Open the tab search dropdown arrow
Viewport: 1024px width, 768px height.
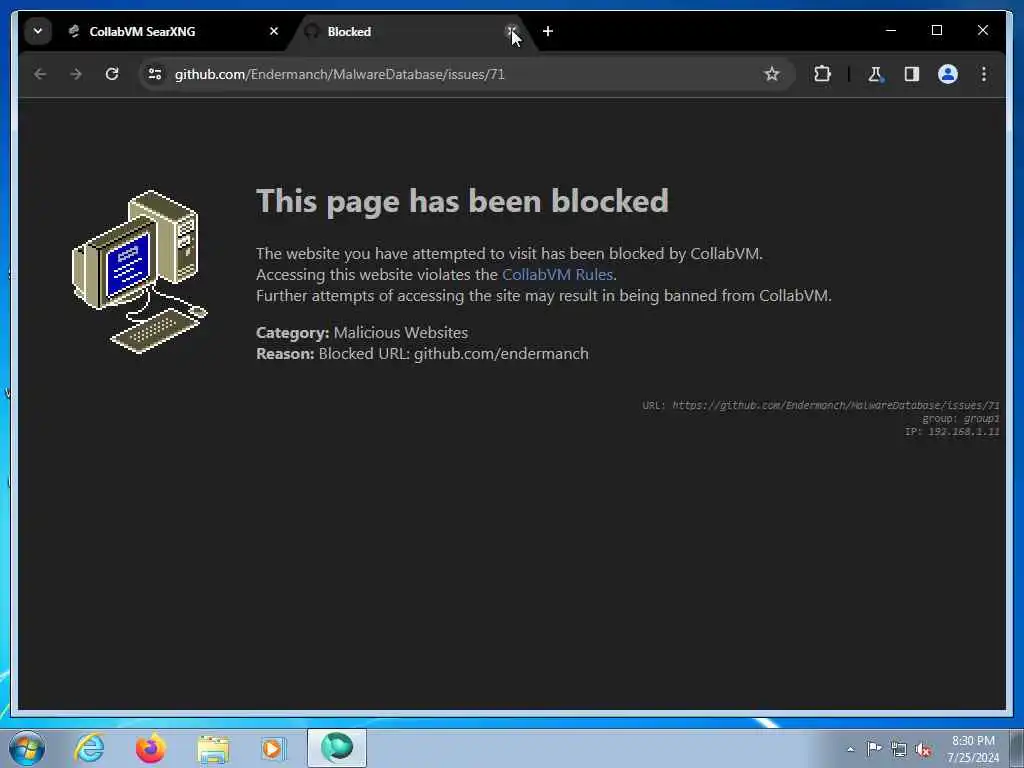tap(38, 31)
